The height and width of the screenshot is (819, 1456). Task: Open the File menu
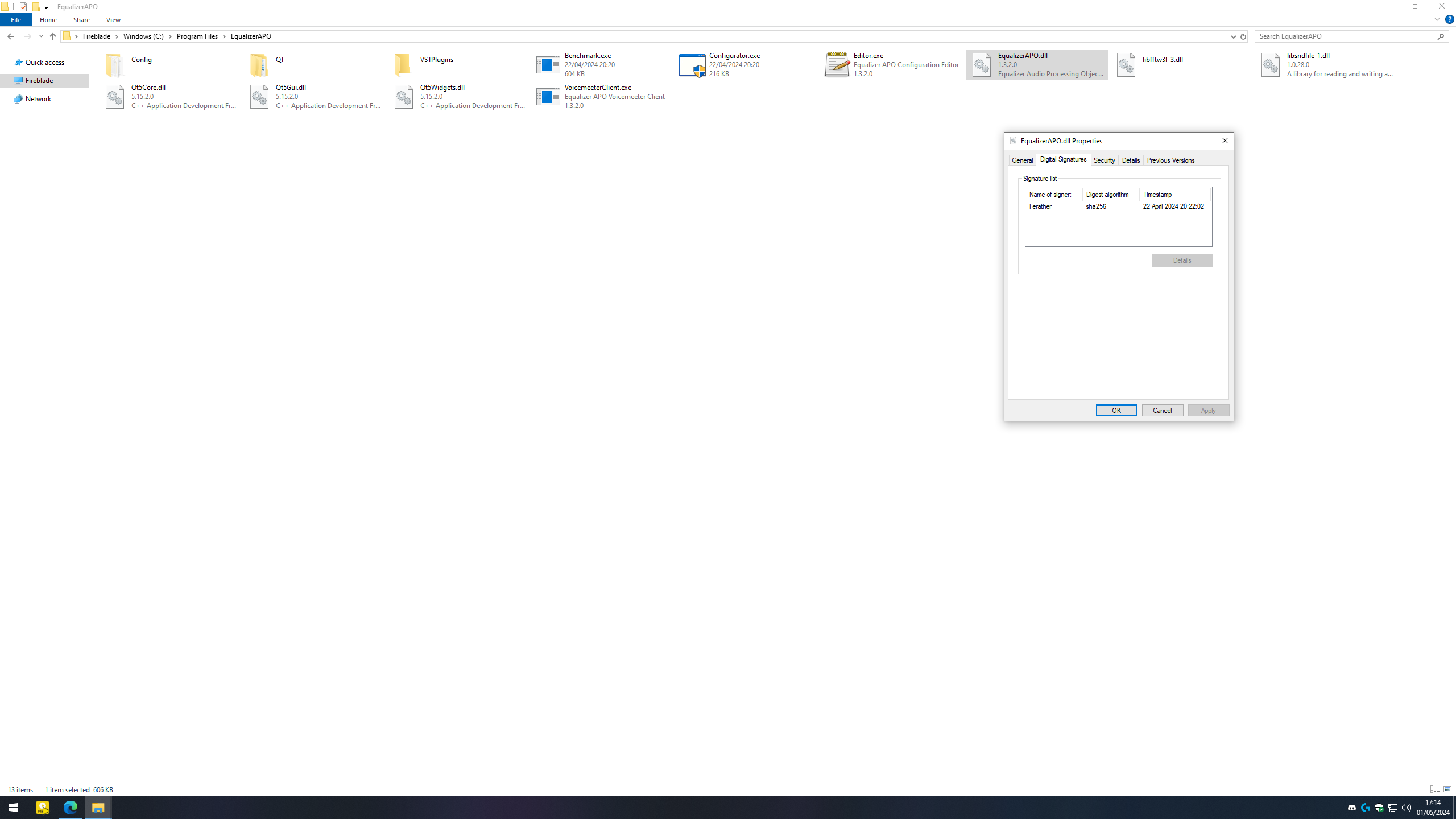pyautogui.click(x=16, y=20)
